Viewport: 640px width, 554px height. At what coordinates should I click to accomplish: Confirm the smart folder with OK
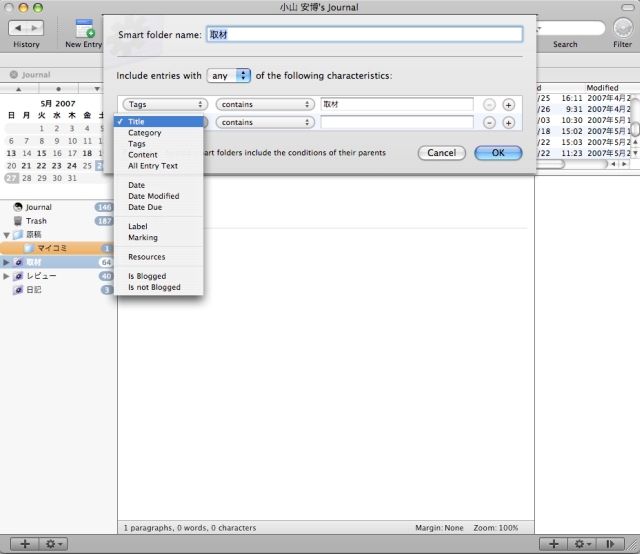point(498,153)
